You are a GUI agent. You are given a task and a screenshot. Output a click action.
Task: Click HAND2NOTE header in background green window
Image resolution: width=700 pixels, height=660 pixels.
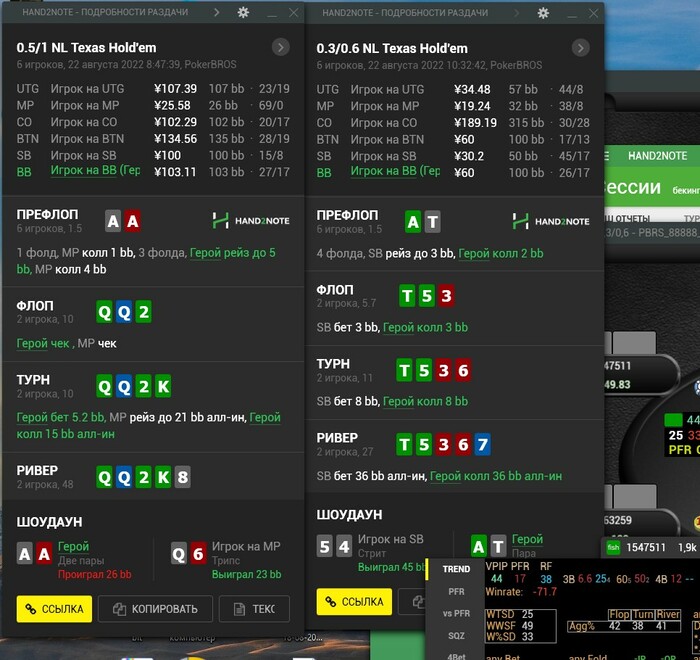[x=657, y=155]
